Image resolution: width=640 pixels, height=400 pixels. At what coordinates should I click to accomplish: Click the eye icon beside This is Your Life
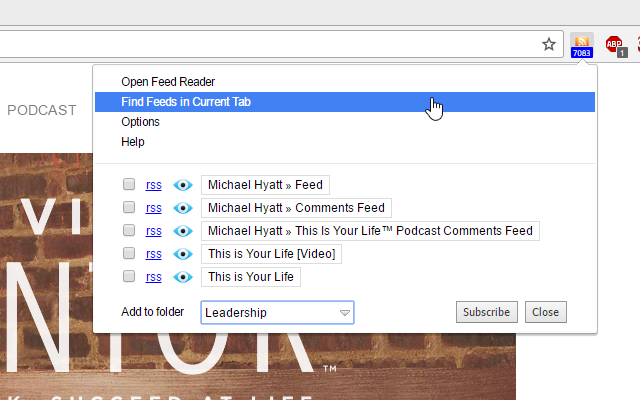tap(183, 277)
